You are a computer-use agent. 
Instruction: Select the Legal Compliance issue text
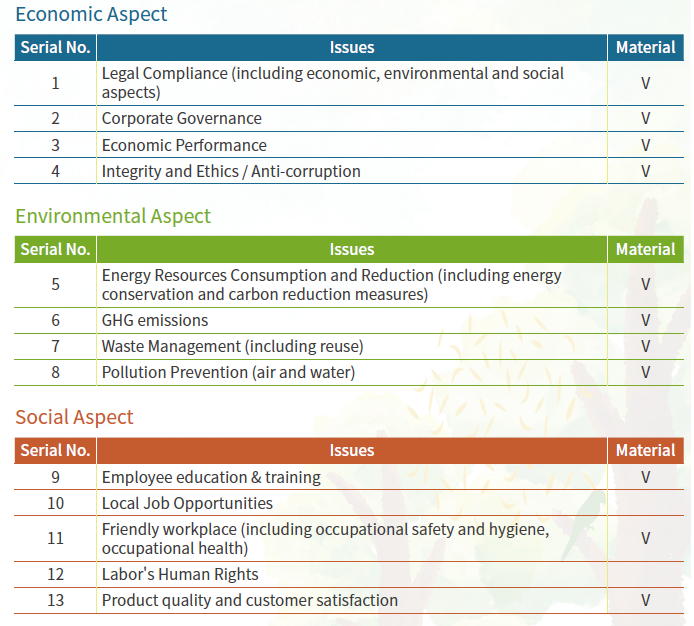(332, 83)
